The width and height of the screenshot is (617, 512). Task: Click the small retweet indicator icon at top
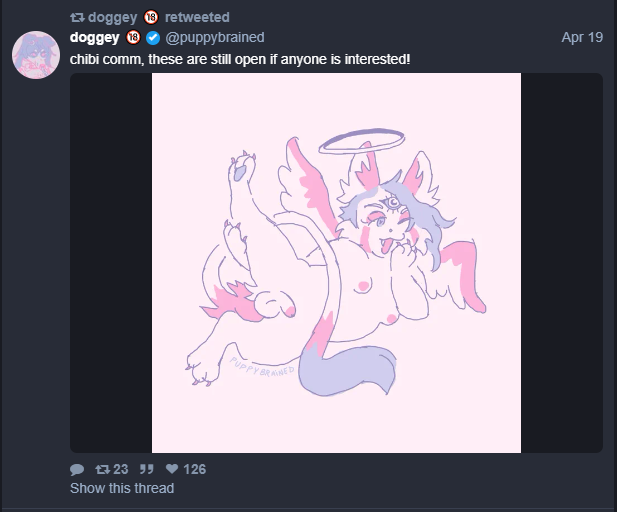tap(77, 17)
